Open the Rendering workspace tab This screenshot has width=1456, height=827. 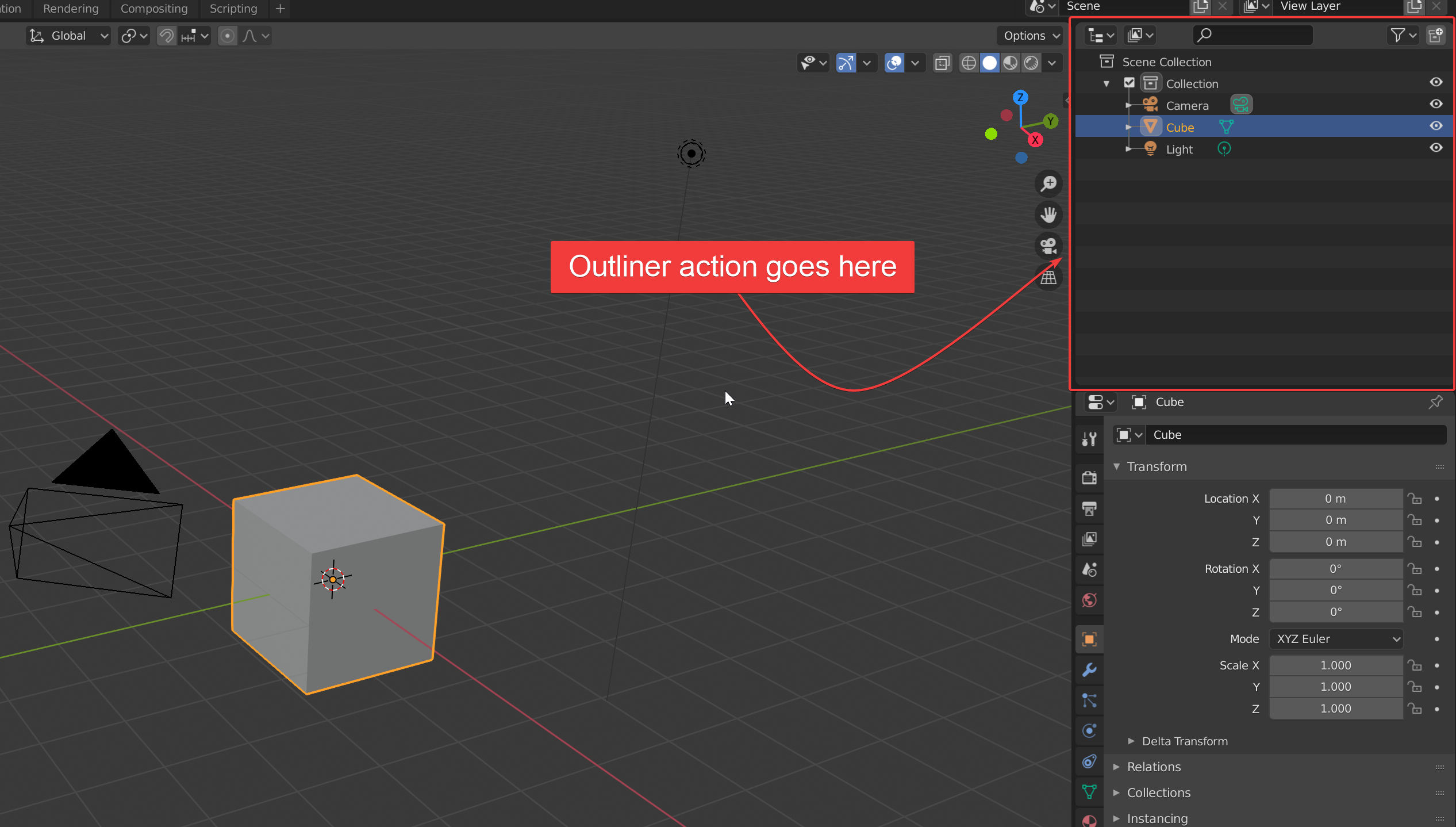71,9
